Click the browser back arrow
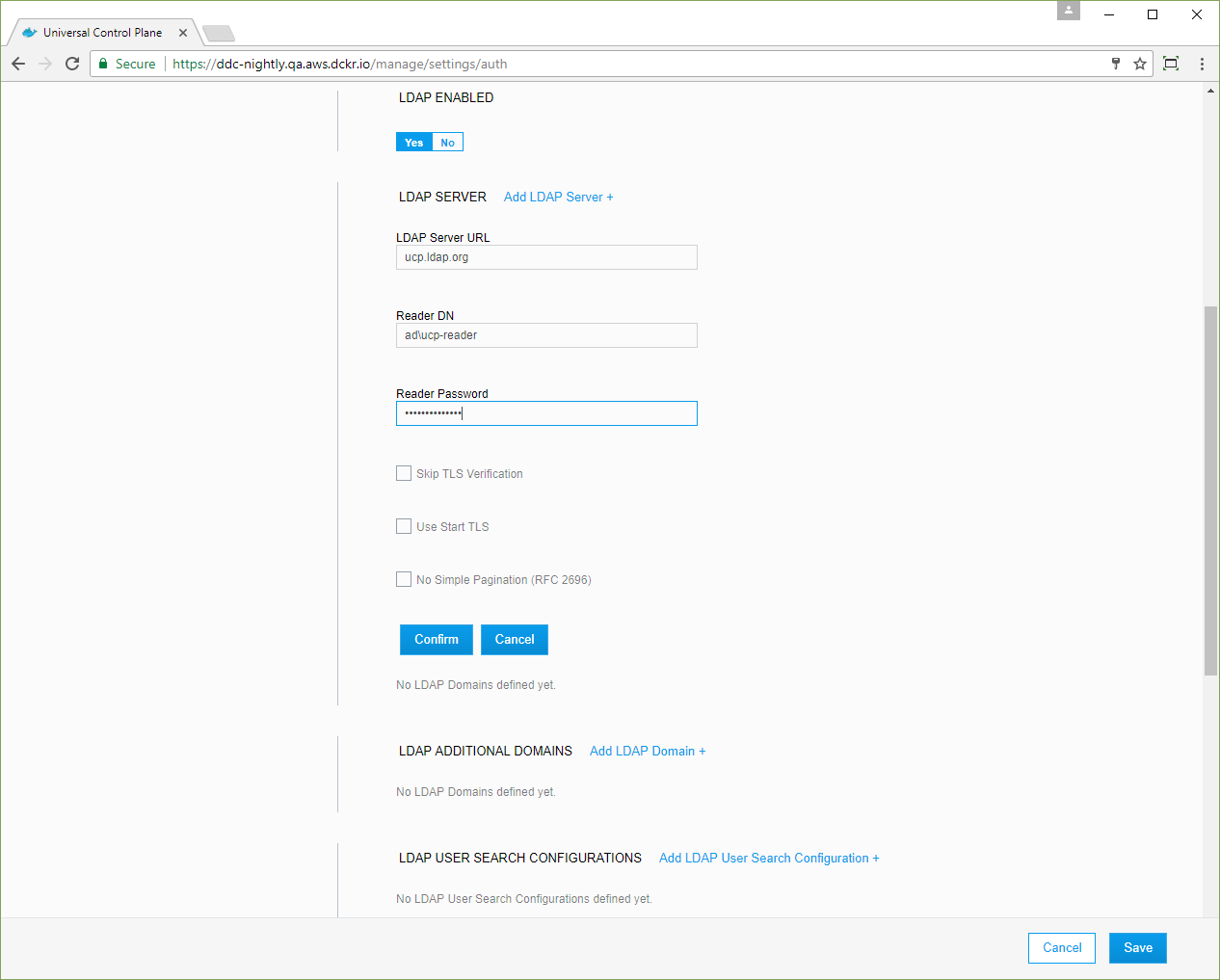The width and height of the screenshot is (1220, 980). (x=18, y=64)
